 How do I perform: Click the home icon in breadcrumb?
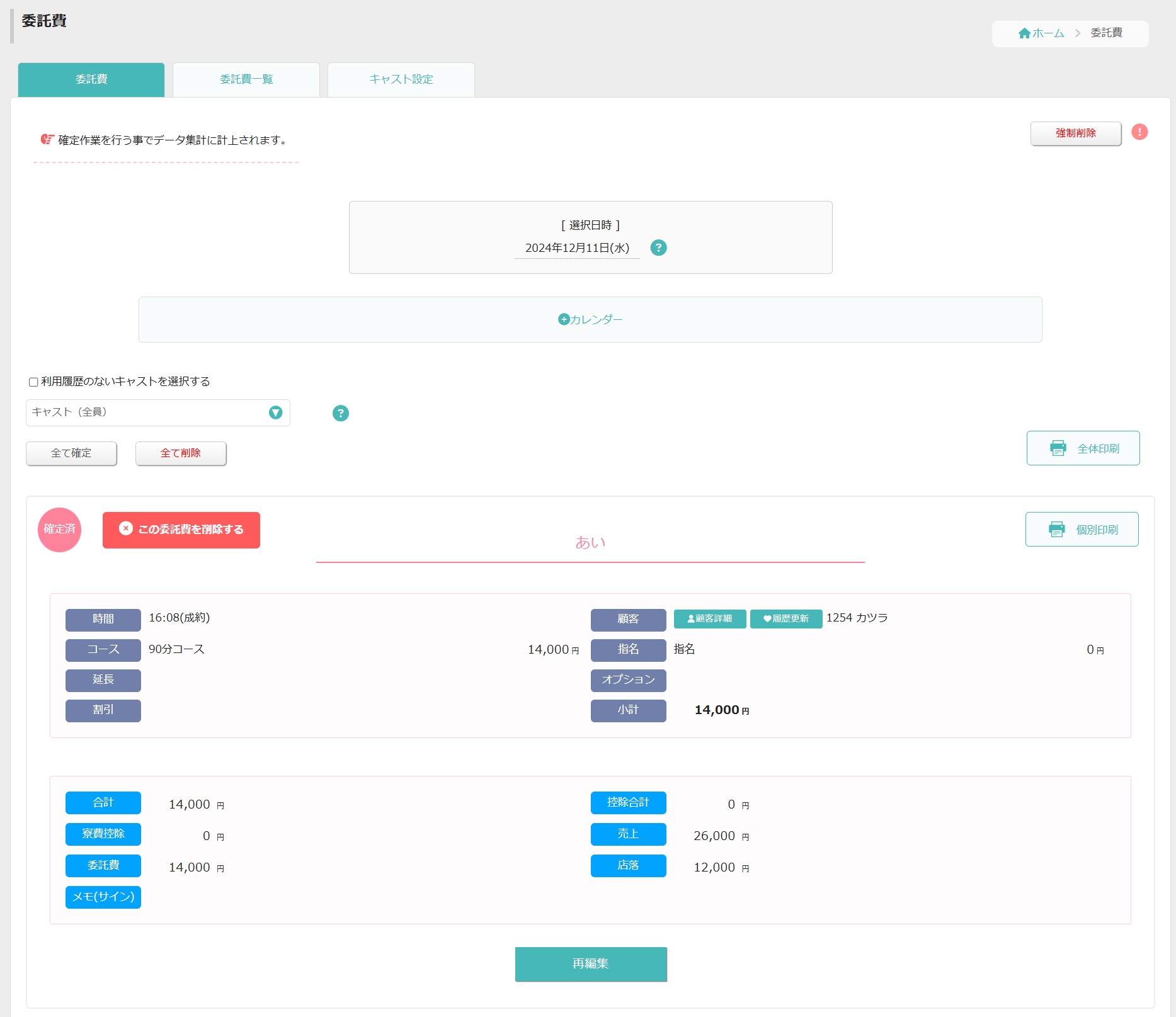pyautogui.click(x=1024, y=33)
